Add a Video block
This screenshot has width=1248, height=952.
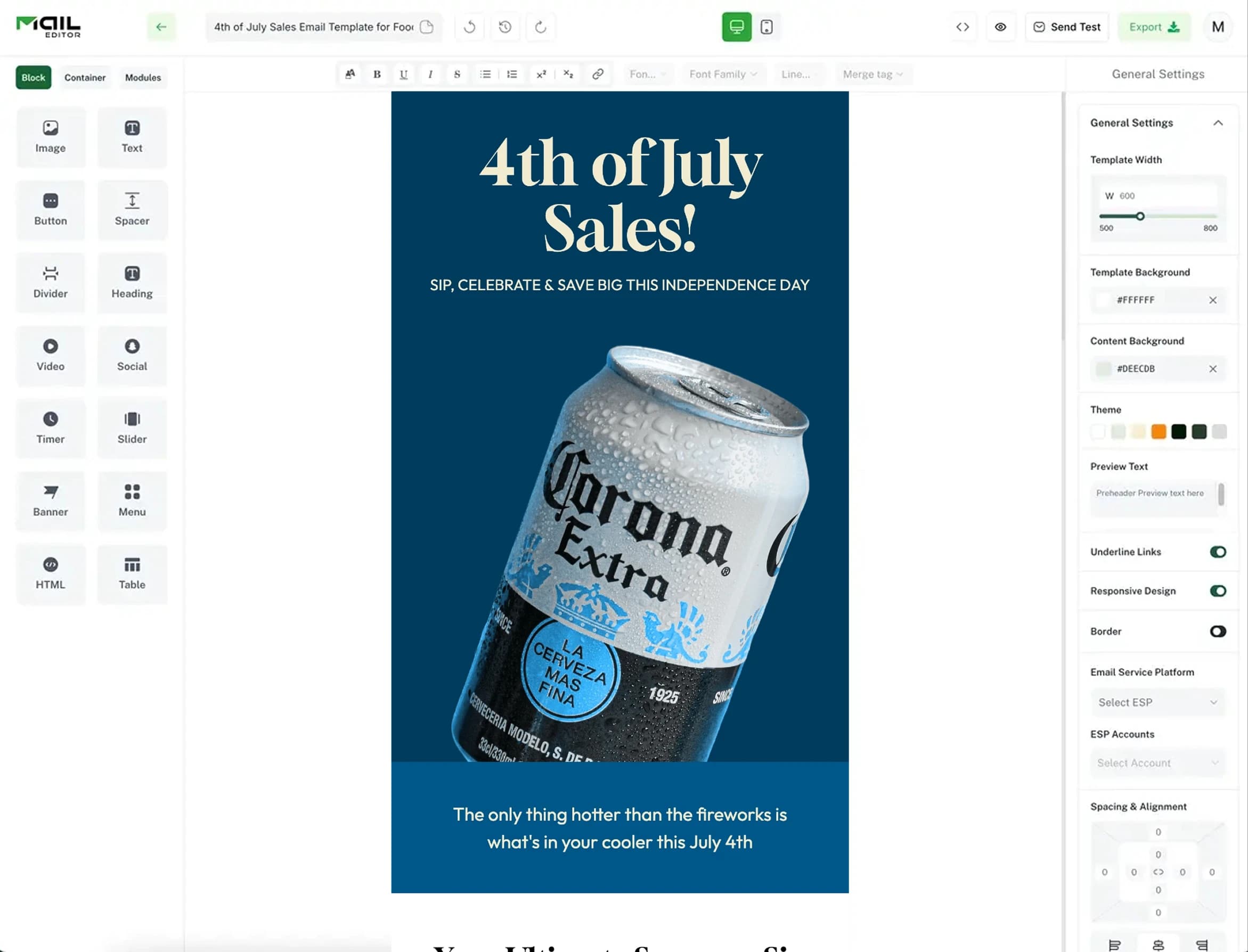(x=51, y=356)
